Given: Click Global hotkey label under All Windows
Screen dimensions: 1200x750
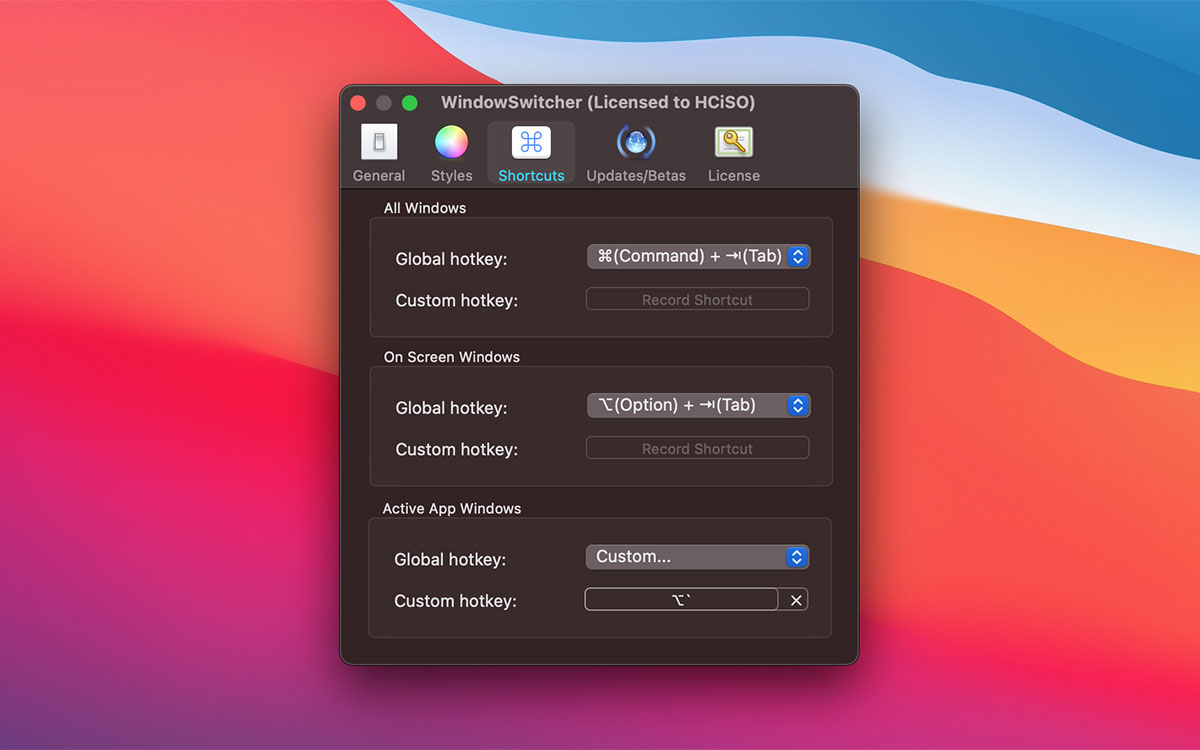Looking at the screenshot, I should pyautogui.click(x=451, y=259).
